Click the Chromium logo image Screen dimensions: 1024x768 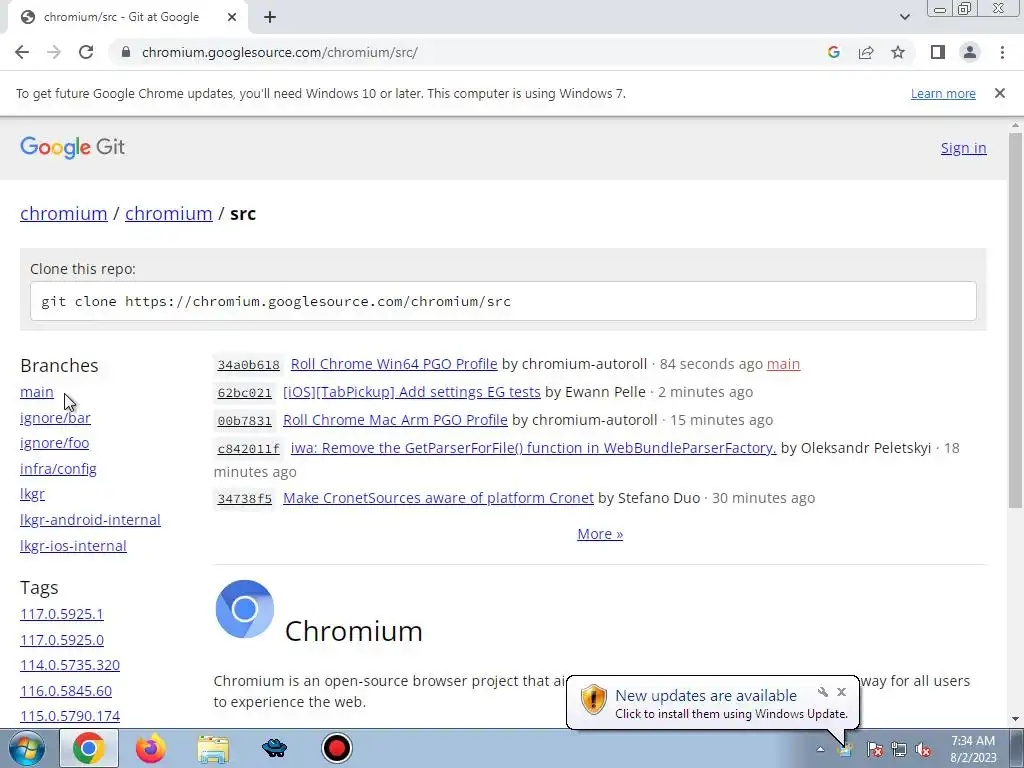244,609
